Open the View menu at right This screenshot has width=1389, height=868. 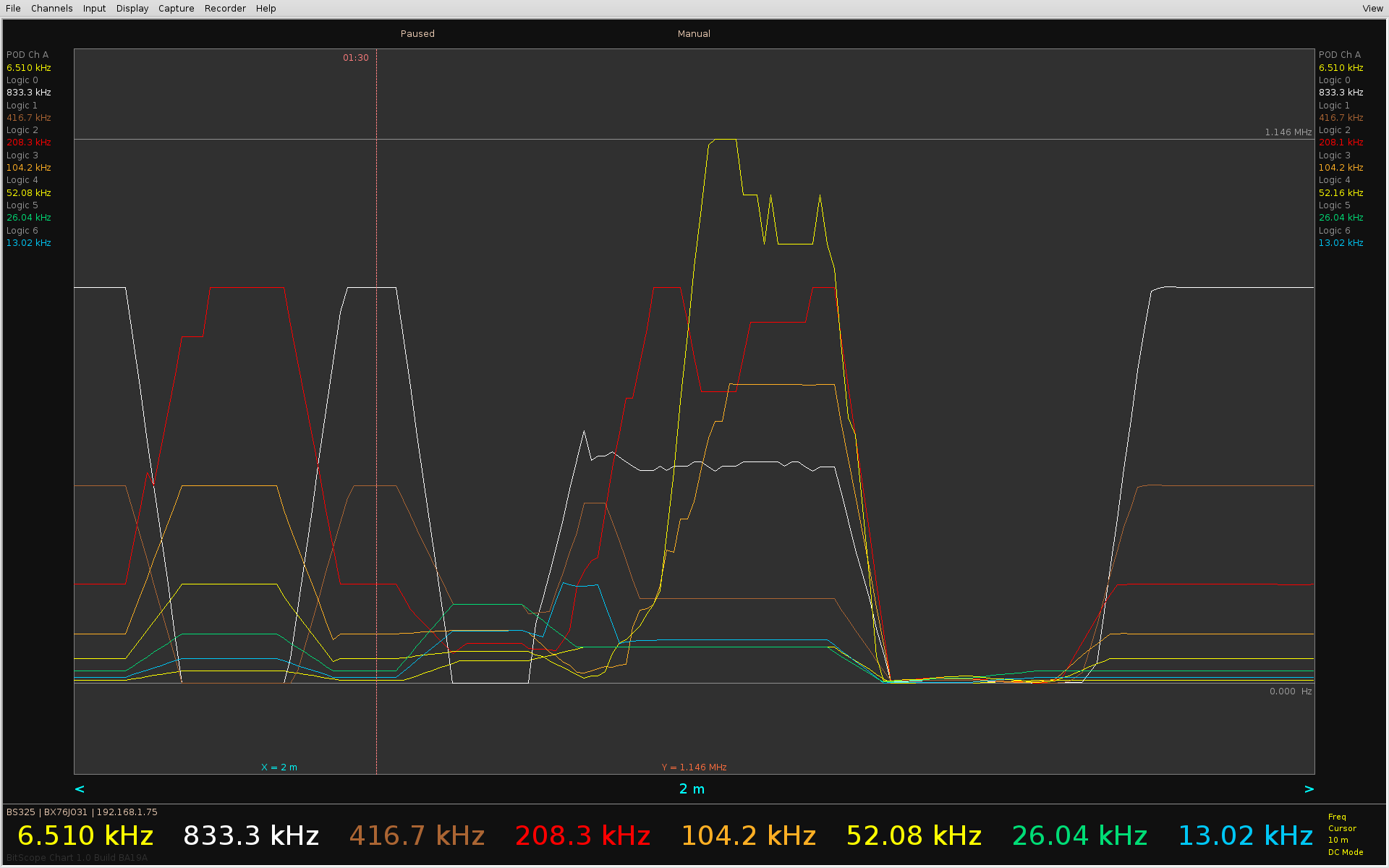point(1372,9)
